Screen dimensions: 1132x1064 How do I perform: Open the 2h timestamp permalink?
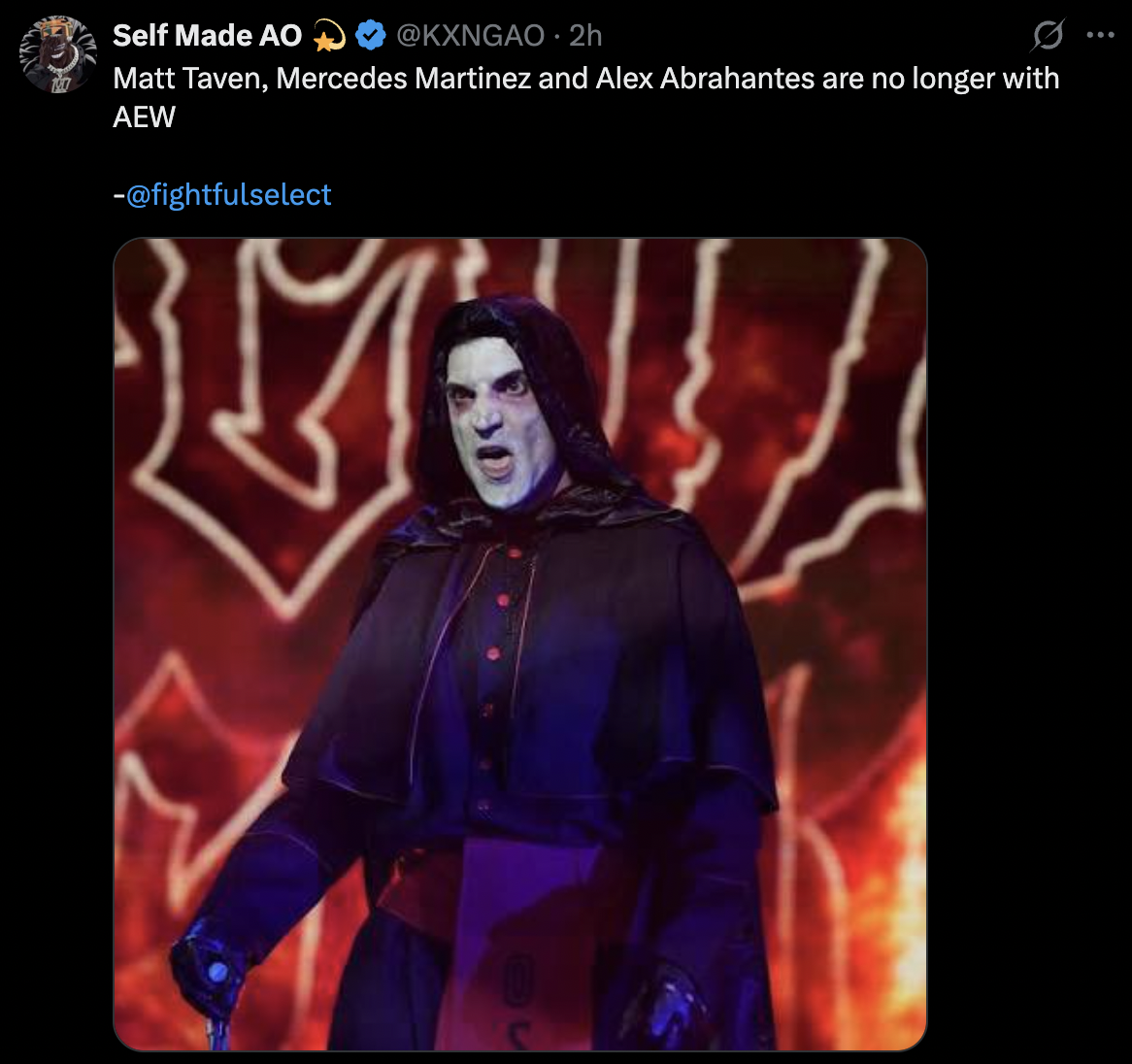585,35
